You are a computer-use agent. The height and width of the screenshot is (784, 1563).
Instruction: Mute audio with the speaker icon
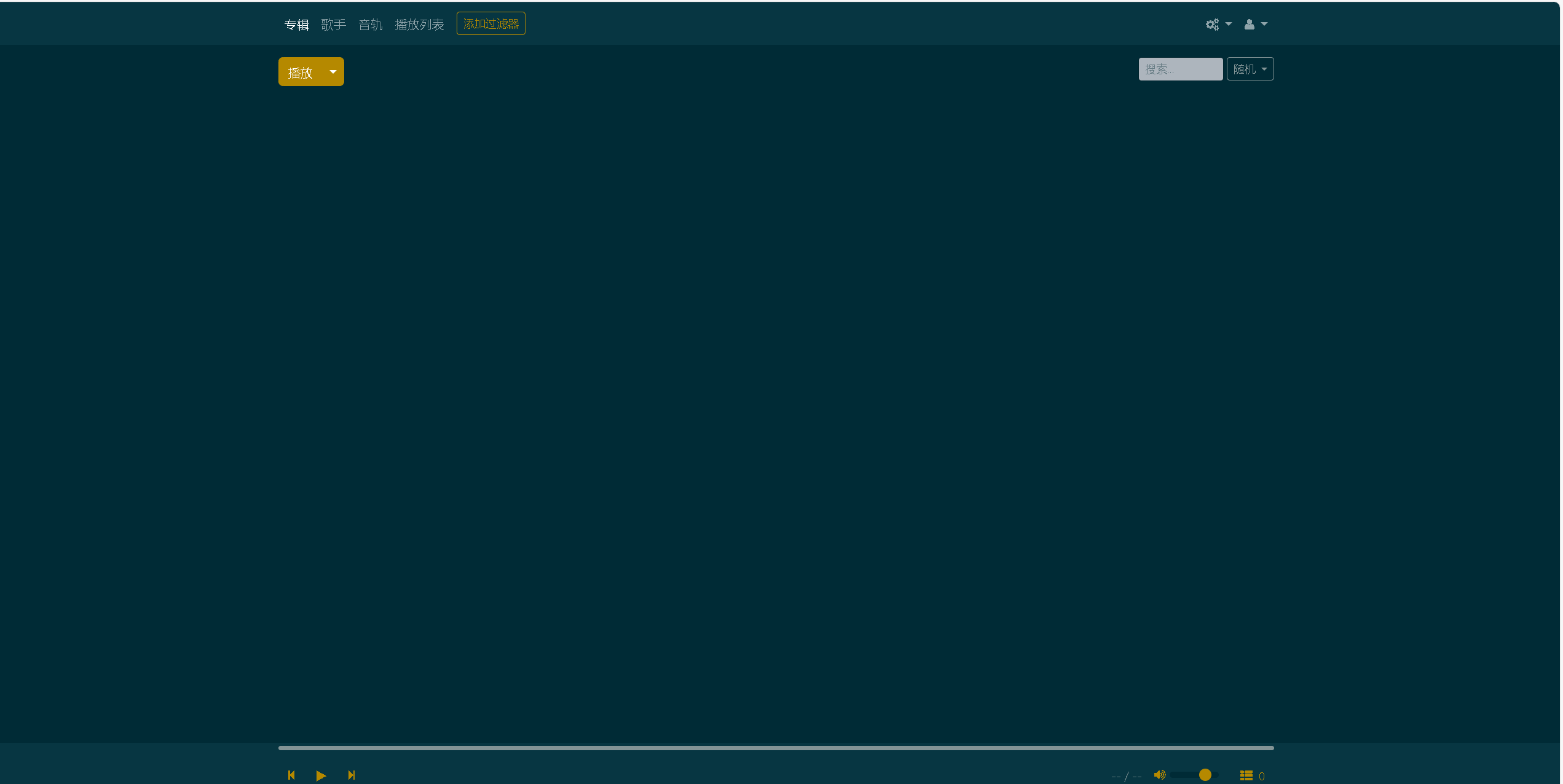pyautogui.click(x=1159, y=775)
